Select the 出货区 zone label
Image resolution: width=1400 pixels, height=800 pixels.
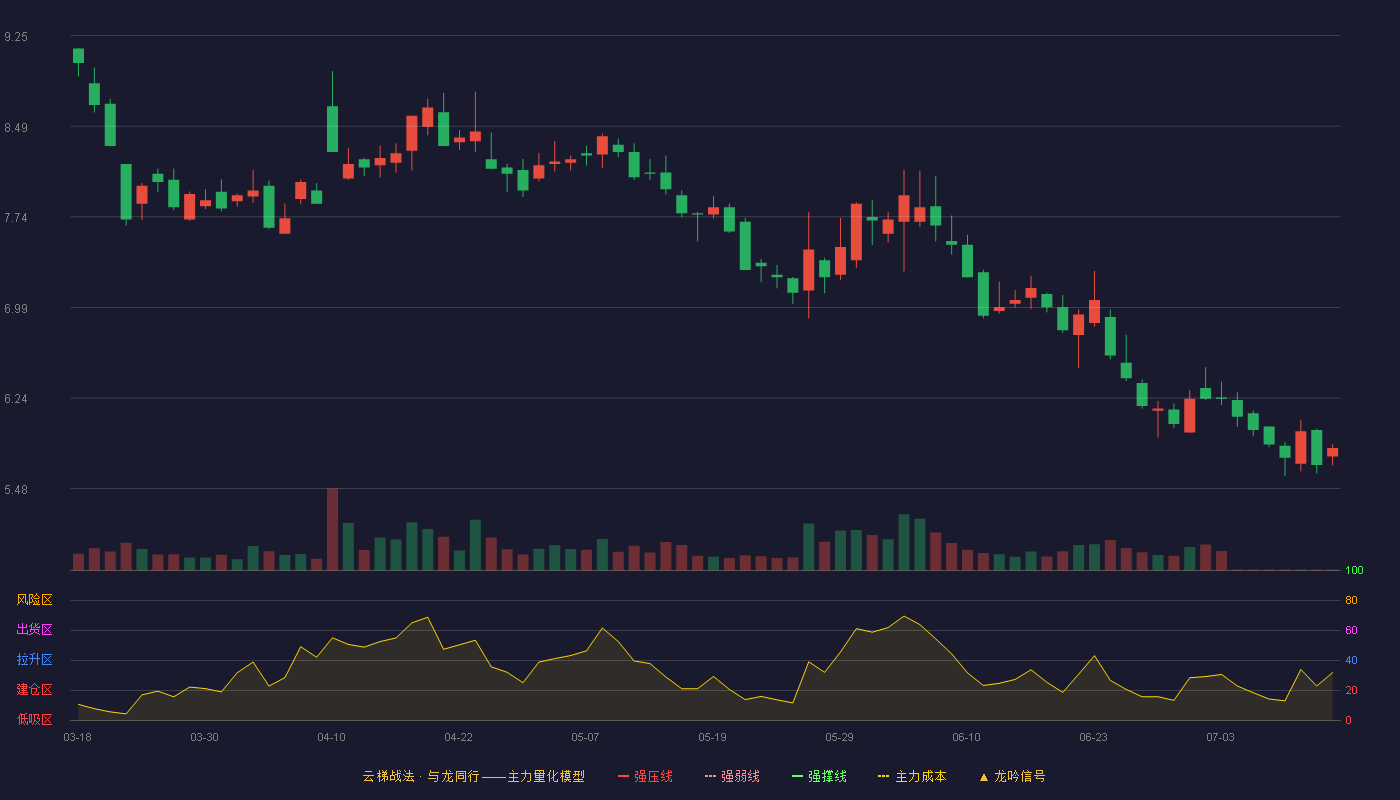pyautogui.click(x=34, y=630)
